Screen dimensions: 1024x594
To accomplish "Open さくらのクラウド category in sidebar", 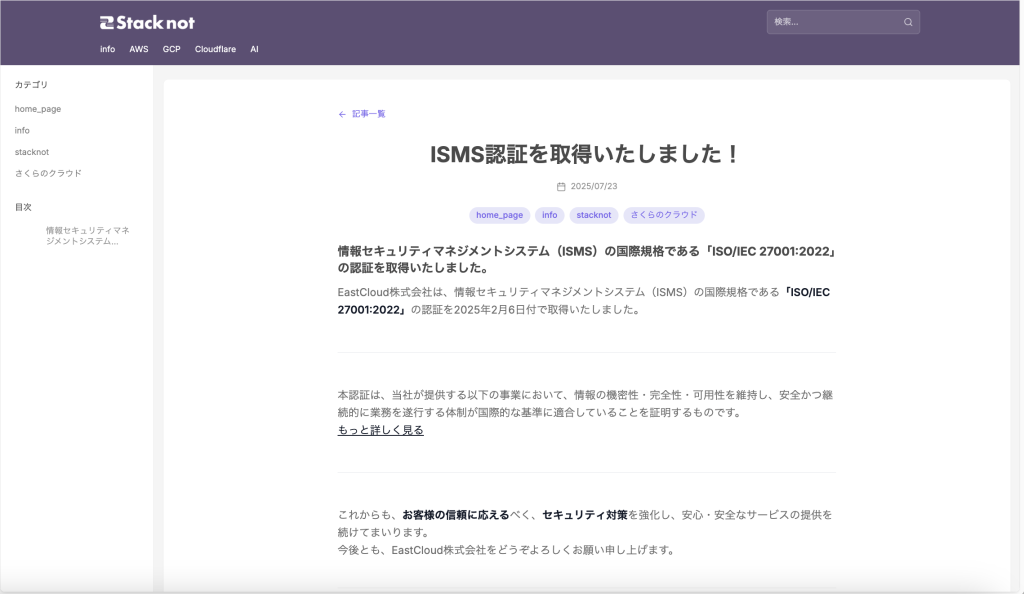I will [48, 173].
